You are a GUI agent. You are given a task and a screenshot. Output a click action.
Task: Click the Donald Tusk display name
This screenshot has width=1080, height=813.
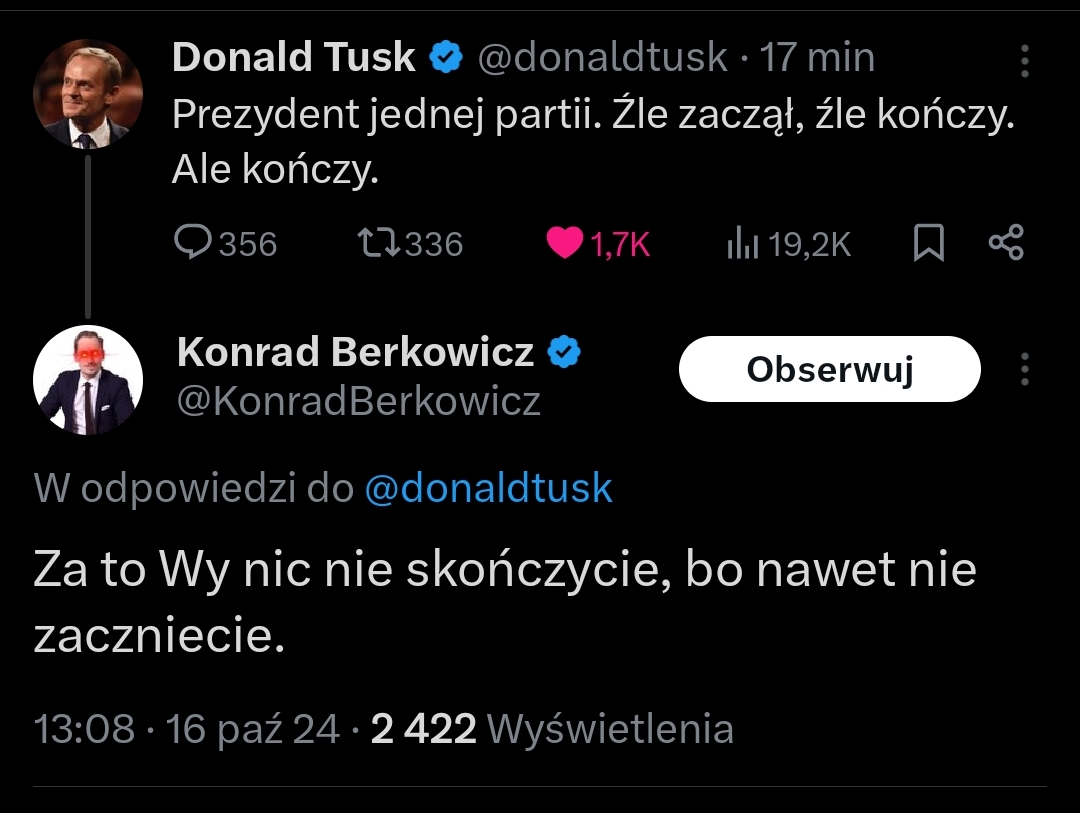pos(294,58)
